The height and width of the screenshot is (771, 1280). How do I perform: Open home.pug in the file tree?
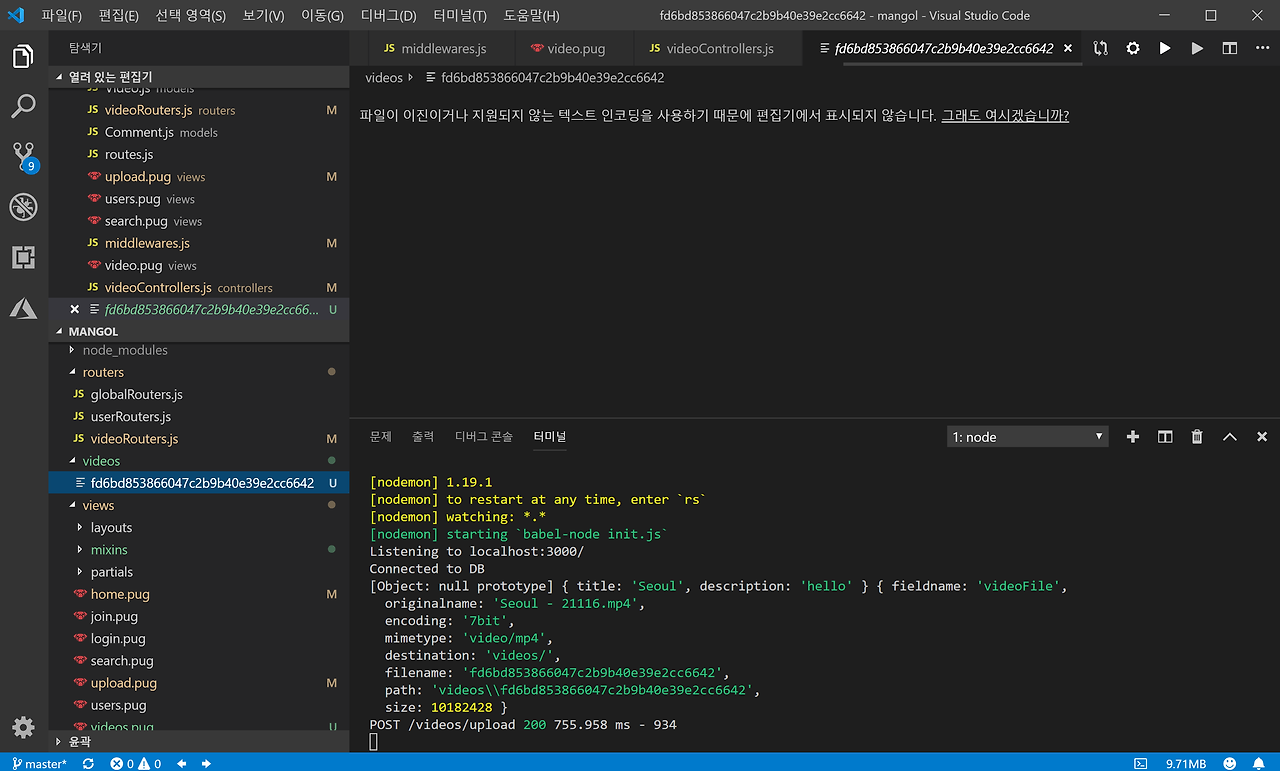pos(120,594)
